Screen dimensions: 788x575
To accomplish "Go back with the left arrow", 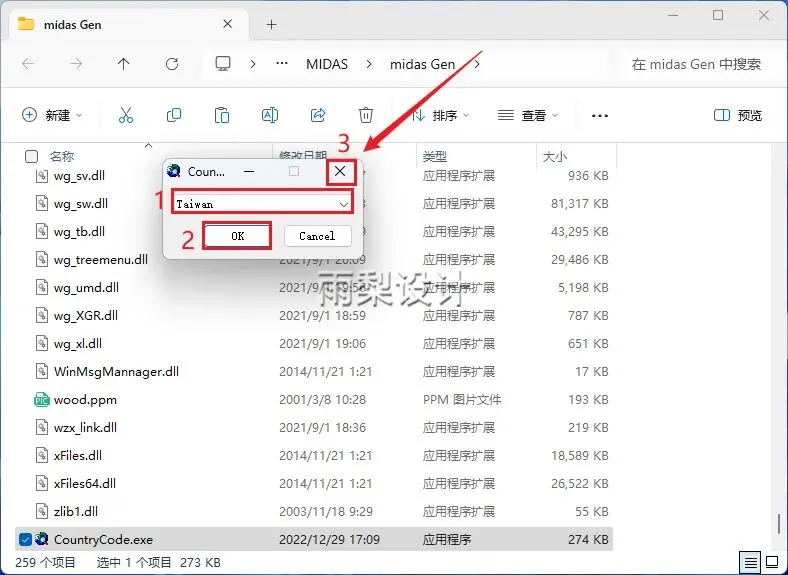I will coord(28,64).
